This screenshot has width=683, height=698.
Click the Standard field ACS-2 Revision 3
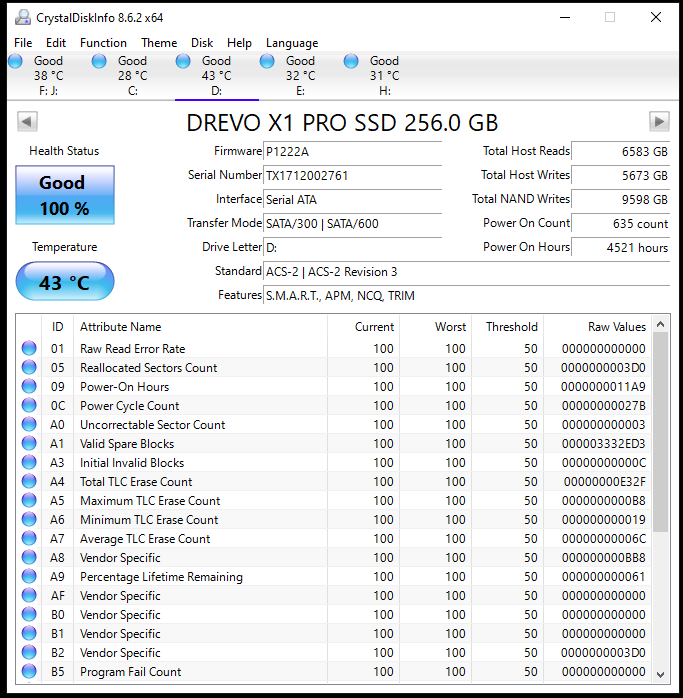coord(467,272)
